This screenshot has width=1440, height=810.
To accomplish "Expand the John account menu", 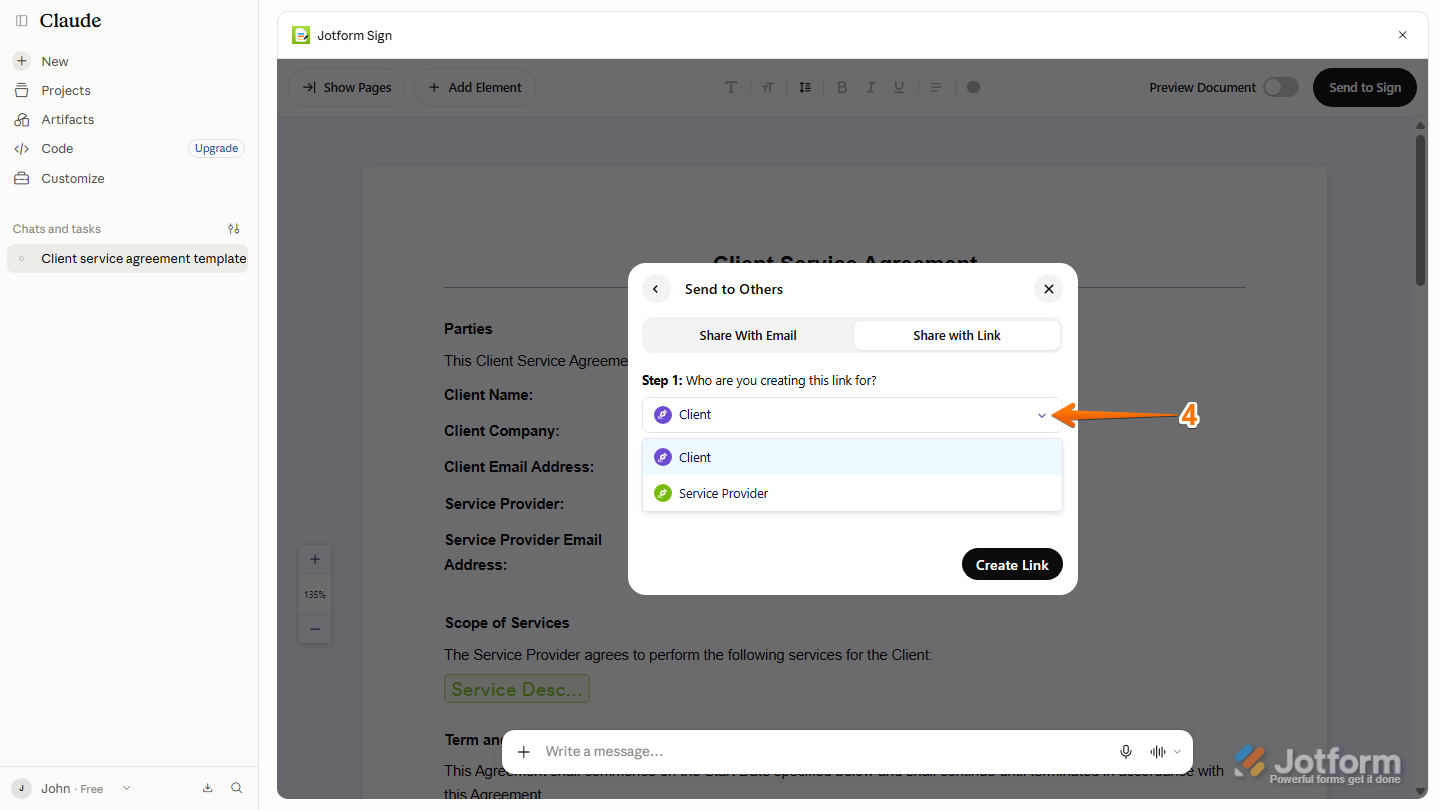I will tap(71, 788).
